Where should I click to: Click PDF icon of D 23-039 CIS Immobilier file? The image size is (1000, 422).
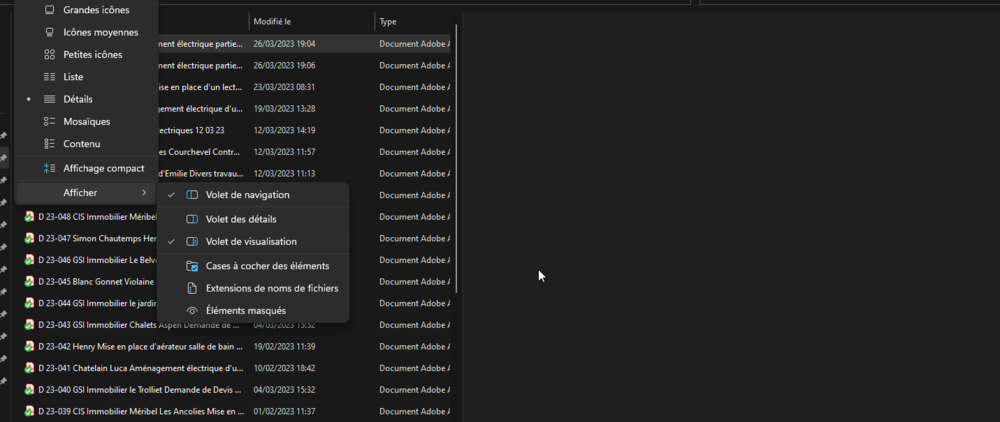(30, 411)
